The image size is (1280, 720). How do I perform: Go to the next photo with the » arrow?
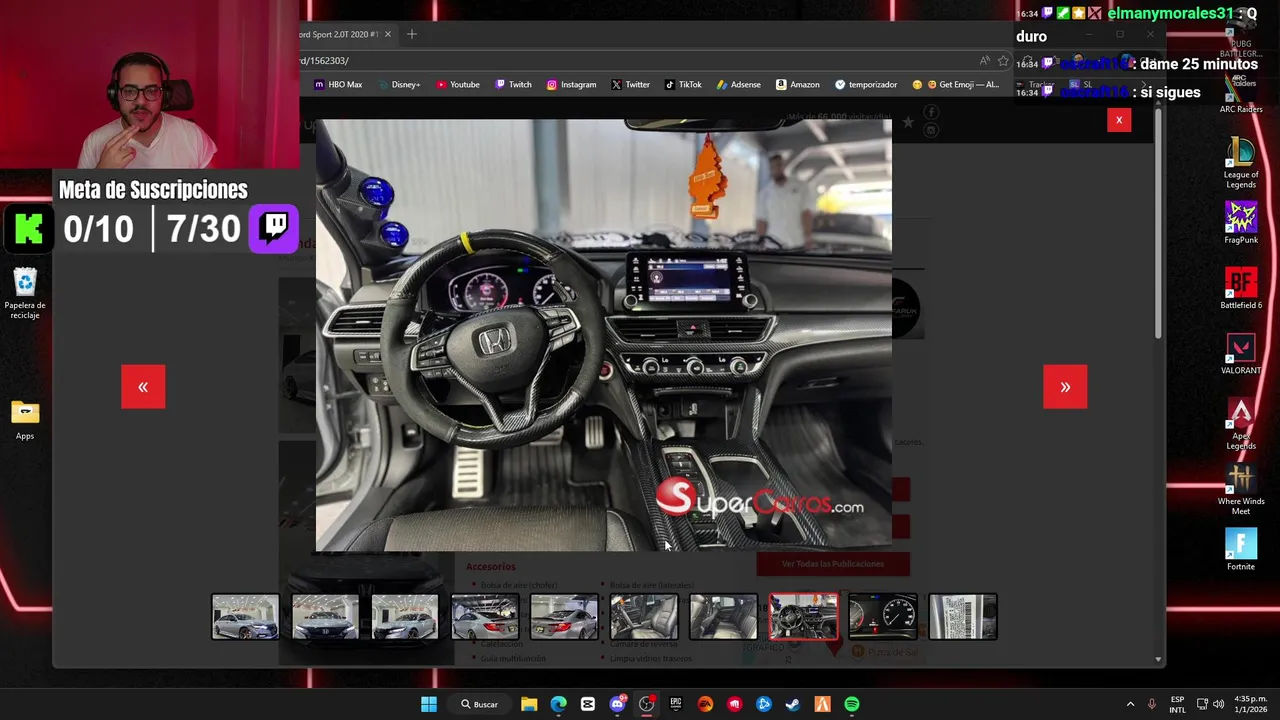click(x=1065, y=387)
